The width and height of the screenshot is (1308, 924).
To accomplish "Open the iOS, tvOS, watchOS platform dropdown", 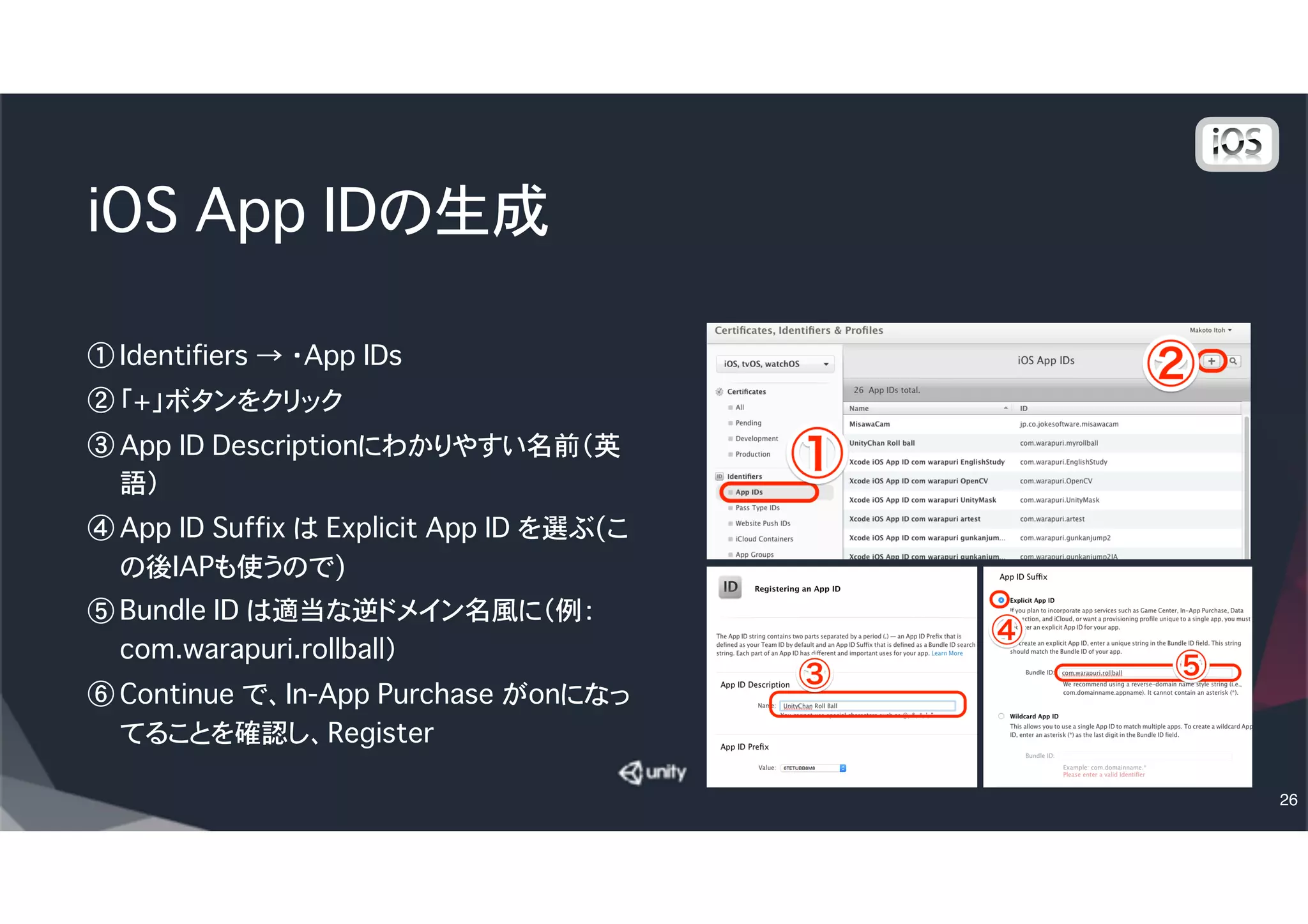I will (x=775, y=364).
